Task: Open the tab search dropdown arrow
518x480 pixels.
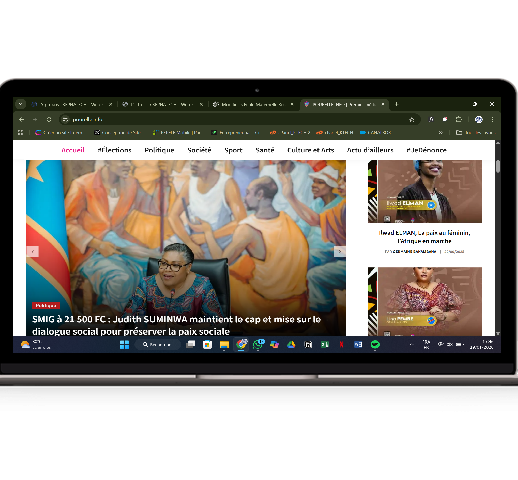Action: 20,104
